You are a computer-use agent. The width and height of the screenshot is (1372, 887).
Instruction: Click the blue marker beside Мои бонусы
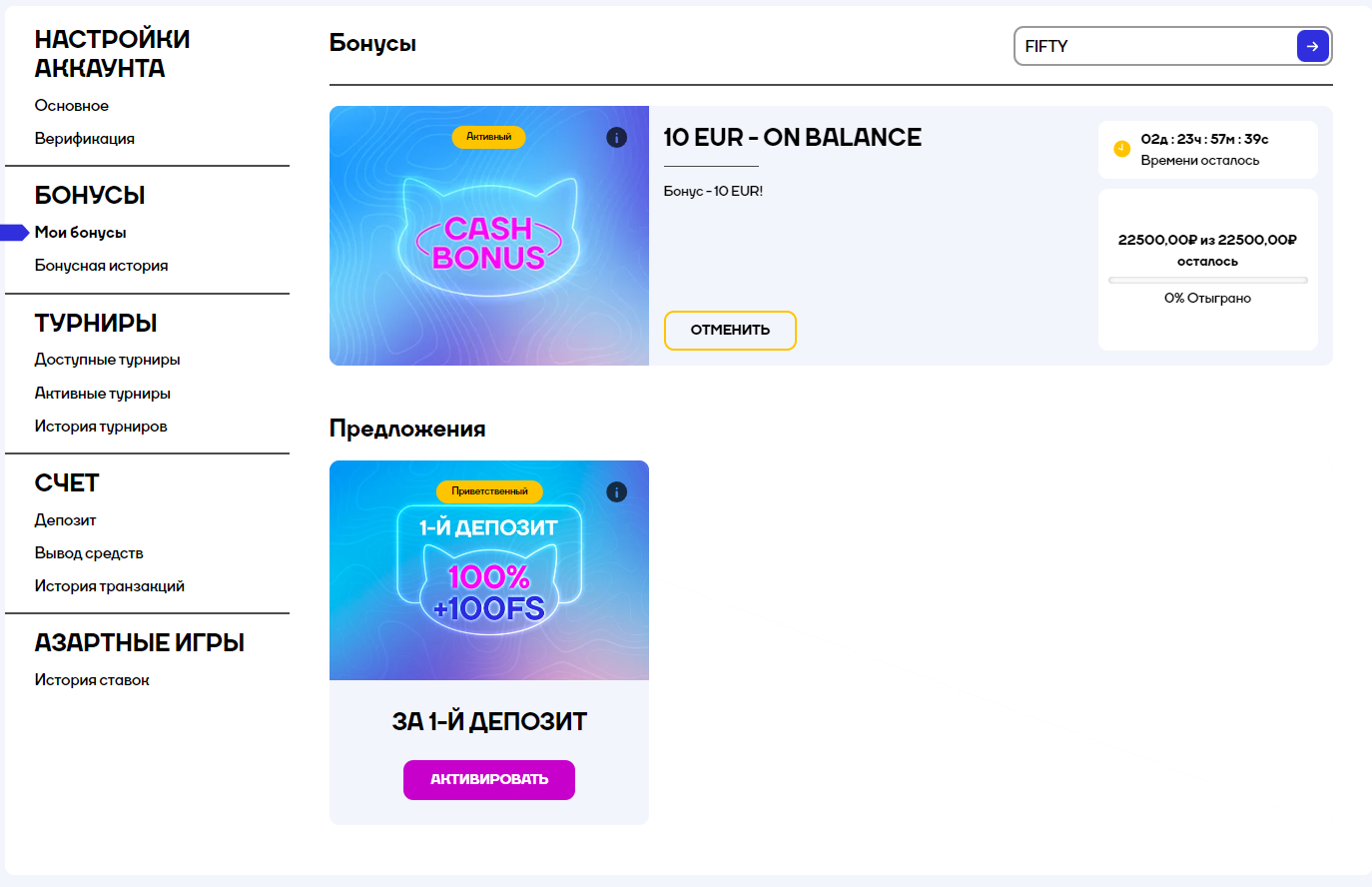15,233
